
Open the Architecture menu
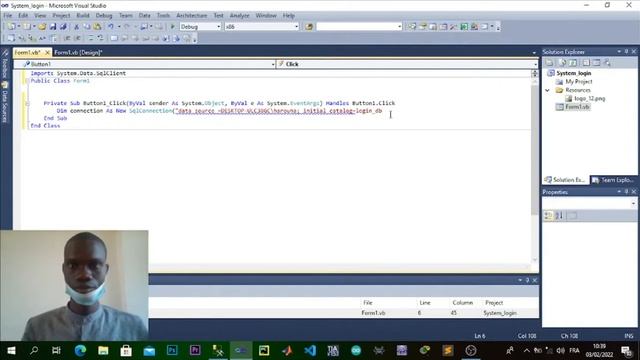[x=191, y=16]
